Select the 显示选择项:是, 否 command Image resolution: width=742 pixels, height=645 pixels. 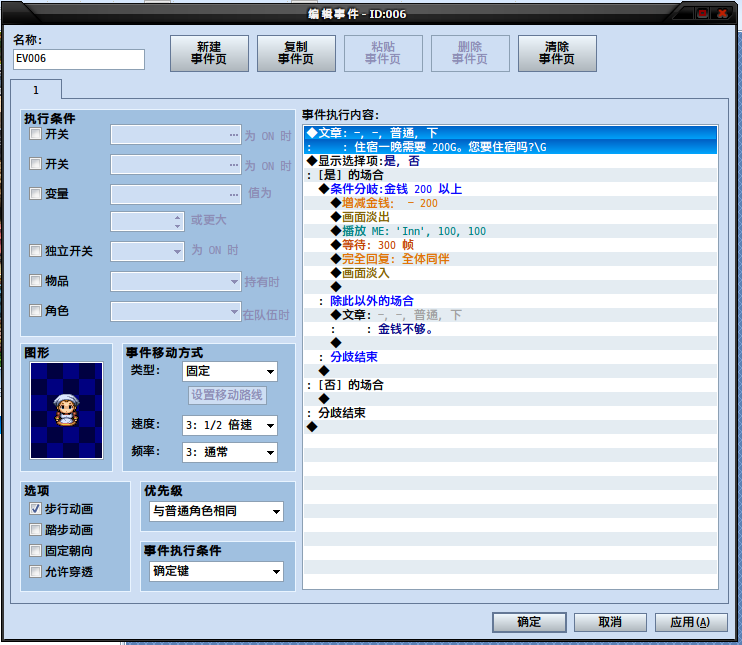tap(510, 161)
